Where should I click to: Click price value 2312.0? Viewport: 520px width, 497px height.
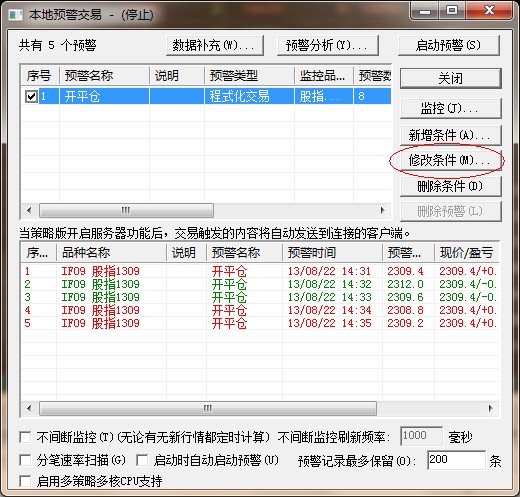pyautogui.click(x=405, y=284)
